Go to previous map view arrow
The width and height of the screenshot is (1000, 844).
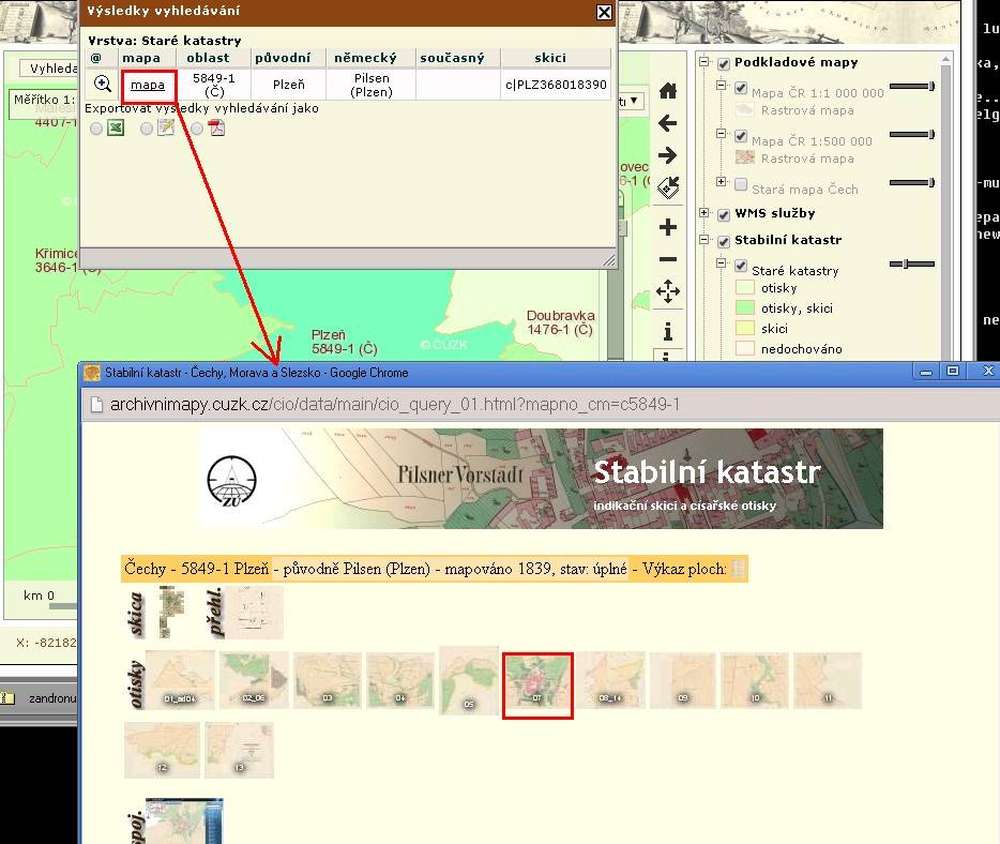(668, 123)
